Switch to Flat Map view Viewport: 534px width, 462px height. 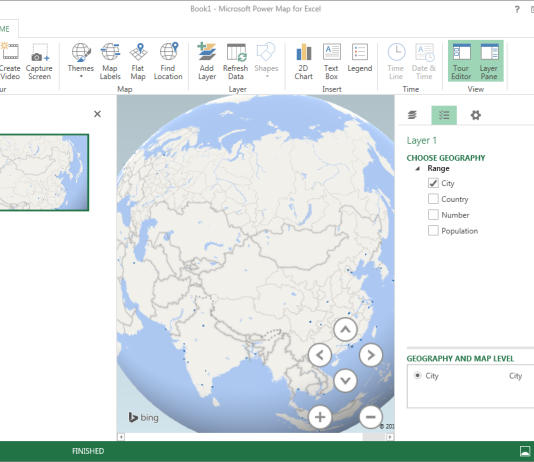[x=138, y=62]
